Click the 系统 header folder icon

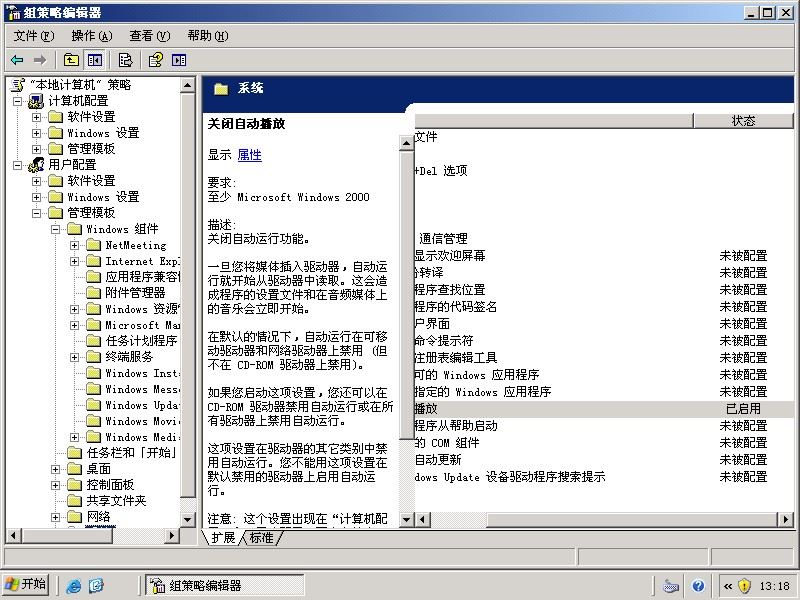[x=221, y=89]
